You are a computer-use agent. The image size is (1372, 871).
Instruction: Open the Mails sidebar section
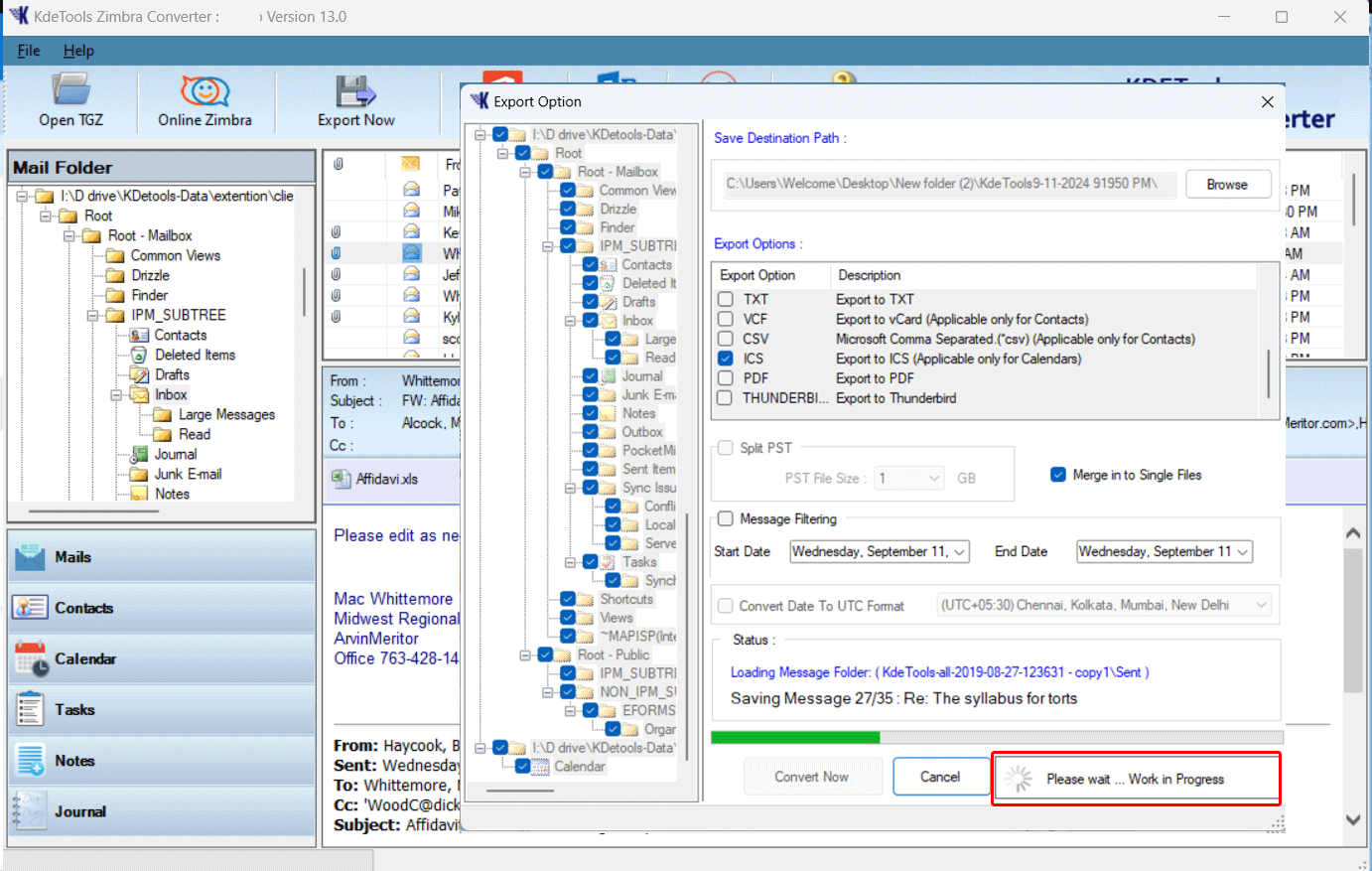click(x=162, y=557)
